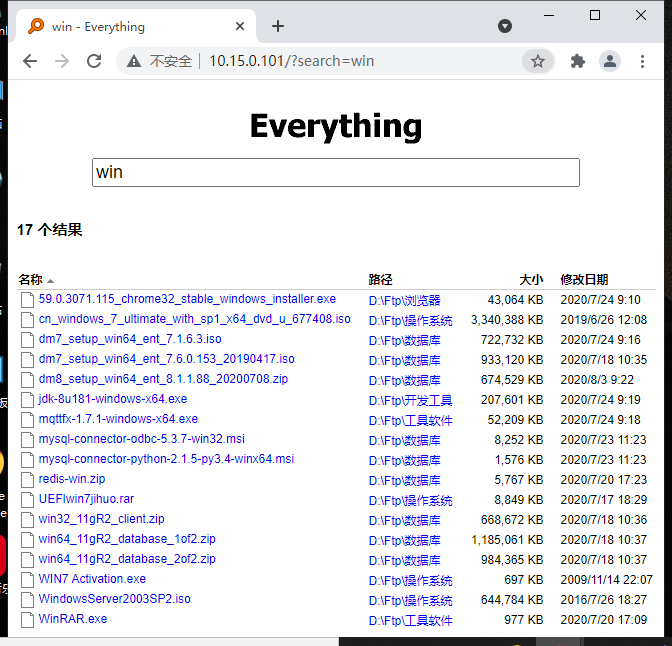Toggle the 名称 sort ascending arrow
This screenshot has height=646, width=672.
click(x=50, y=281)
